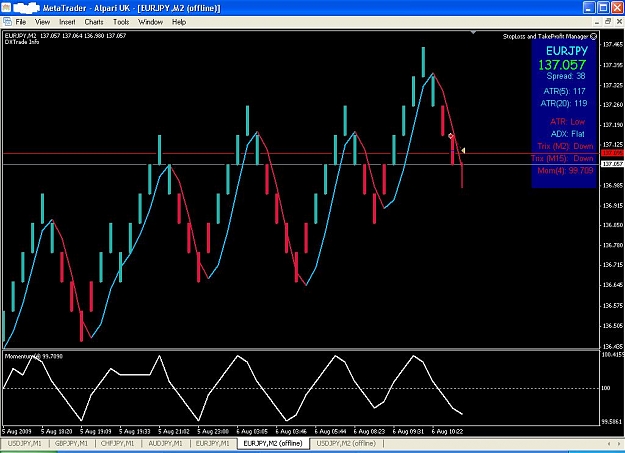Switch to the USDJPY,M1 chart tab
The image size is (625, 453).
pyautogui.click(x=24, y=443)
